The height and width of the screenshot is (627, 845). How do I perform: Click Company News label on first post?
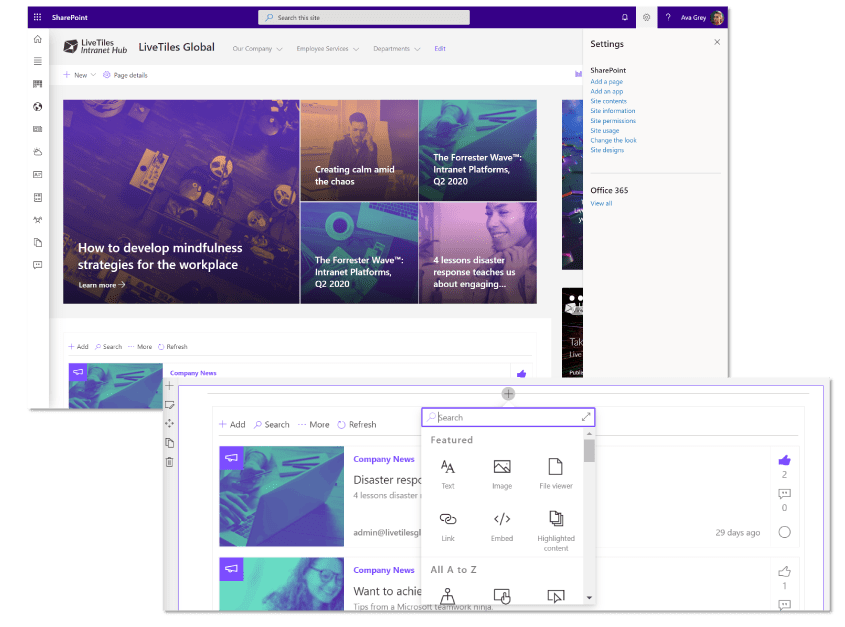384,459
